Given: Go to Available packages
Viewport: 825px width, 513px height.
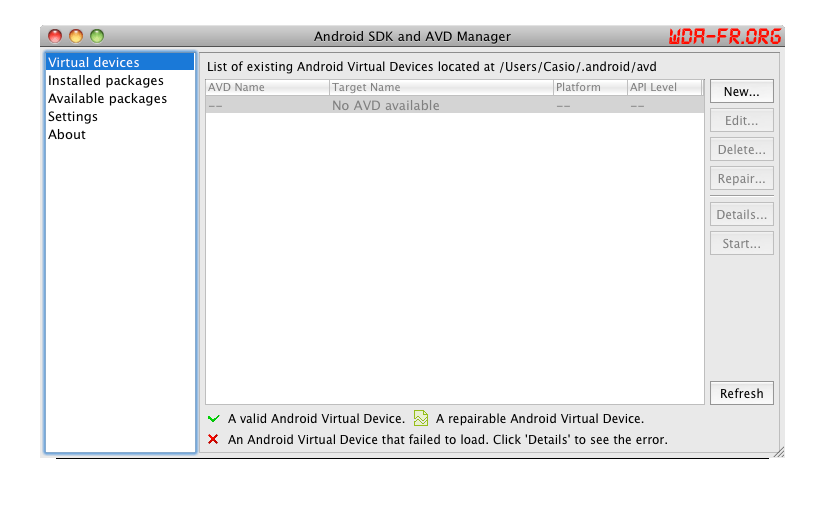Looking at the screenshot, I should pos(108,99).
